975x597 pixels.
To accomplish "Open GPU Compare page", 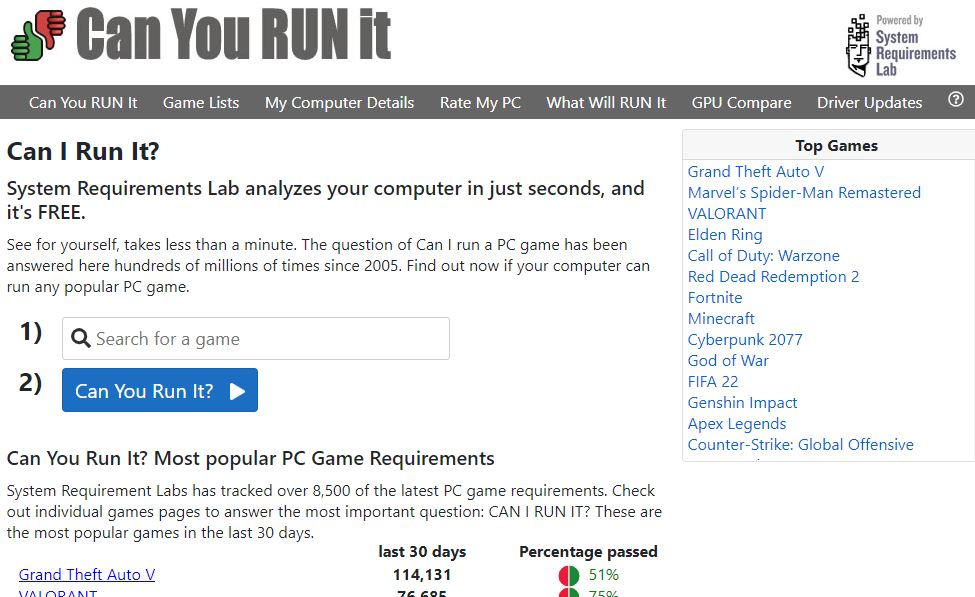I will 741,103.
